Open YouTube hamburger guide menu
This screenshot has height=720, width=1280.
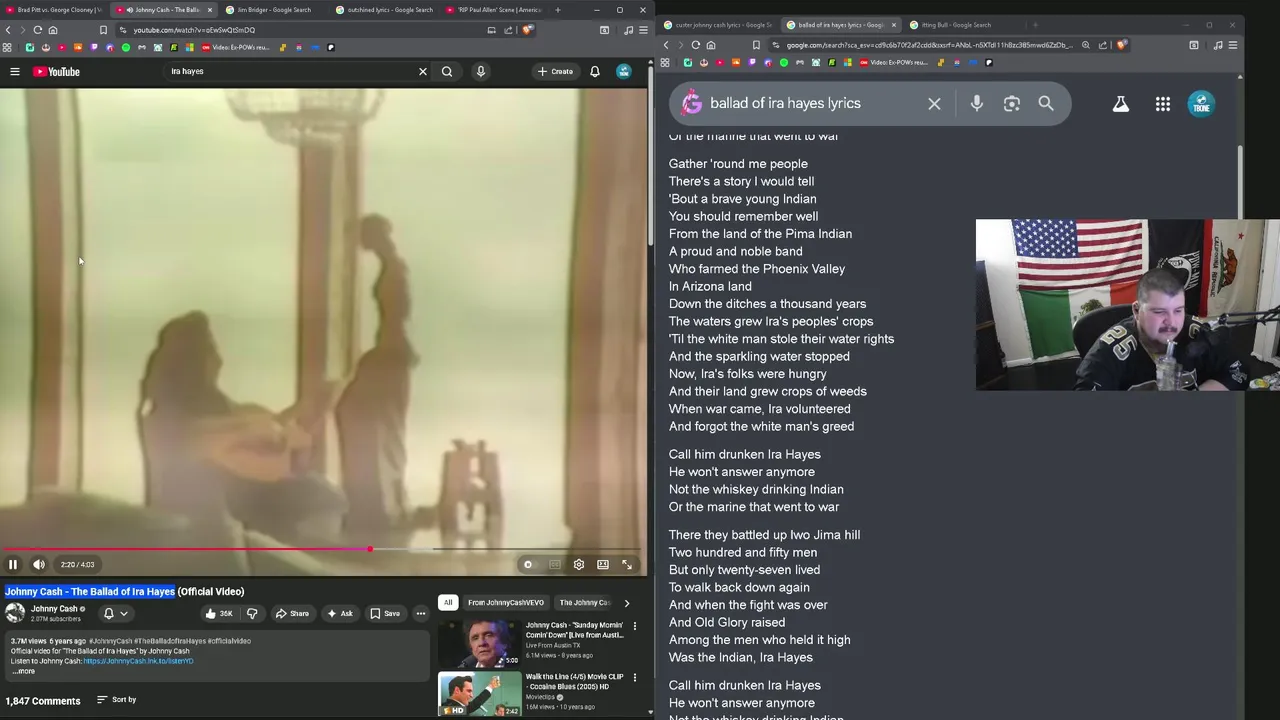15,72
